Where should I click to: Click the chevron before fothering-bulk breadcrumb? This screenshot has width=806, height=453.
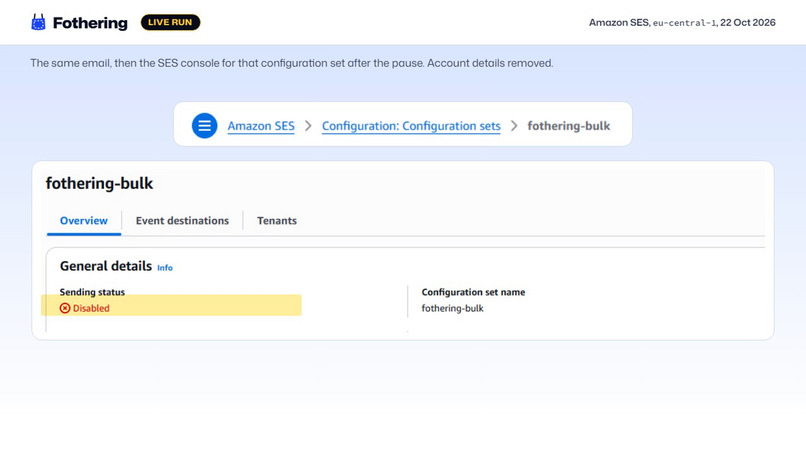(x=514, y=126)
